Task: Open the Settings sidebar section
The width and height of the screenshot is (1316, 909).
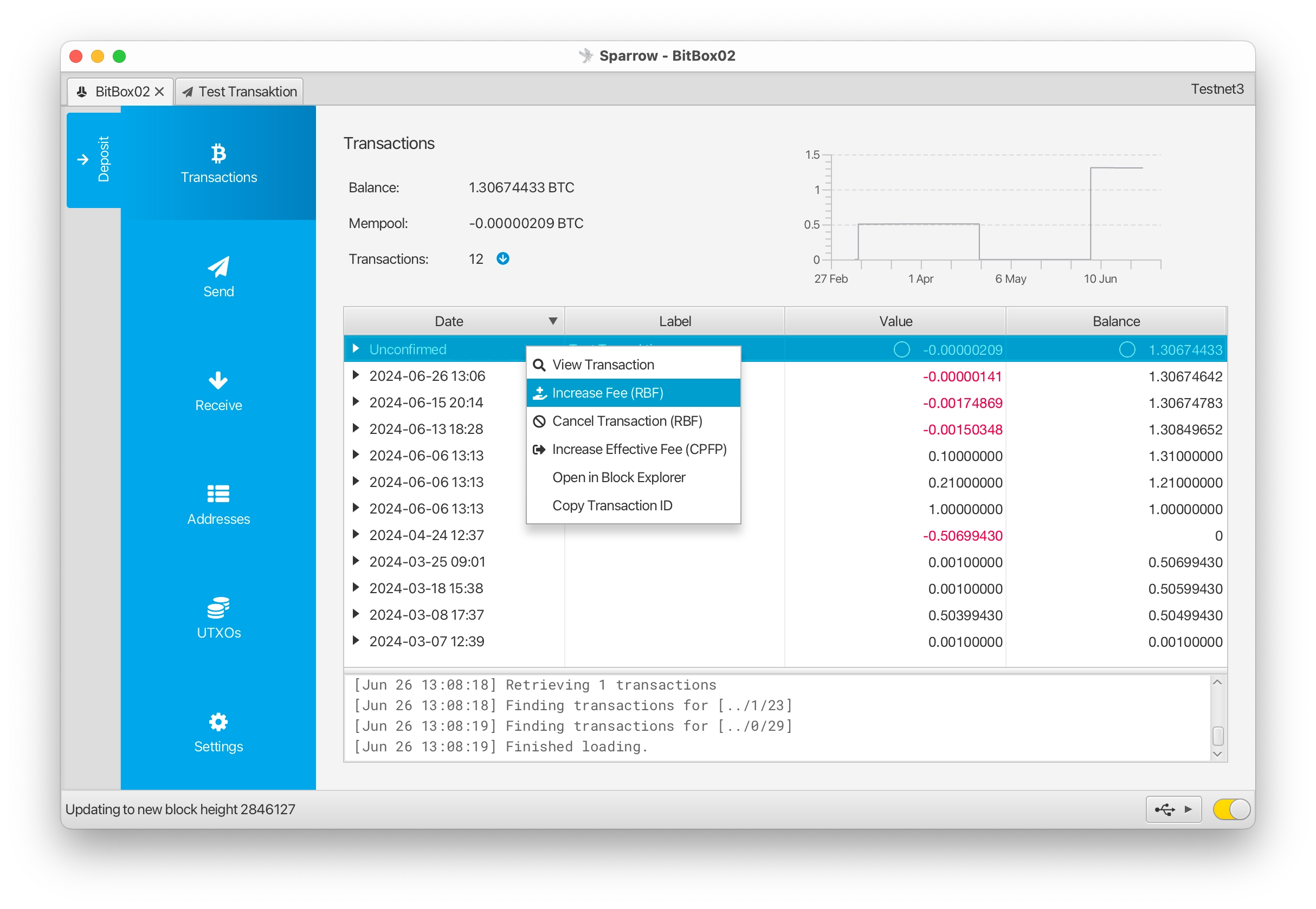Action: (x=218, y=732)
